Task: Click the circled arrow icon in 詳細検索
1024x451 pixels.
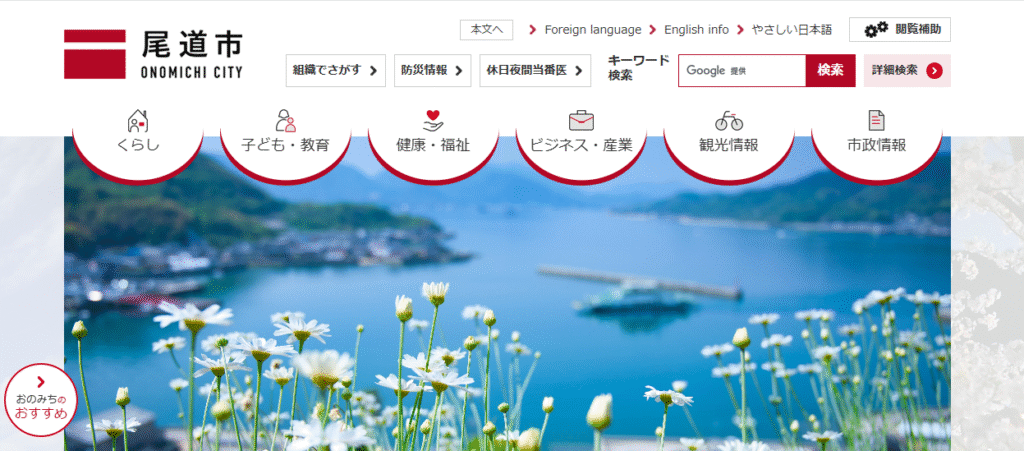Action: (x=934, y=70)
